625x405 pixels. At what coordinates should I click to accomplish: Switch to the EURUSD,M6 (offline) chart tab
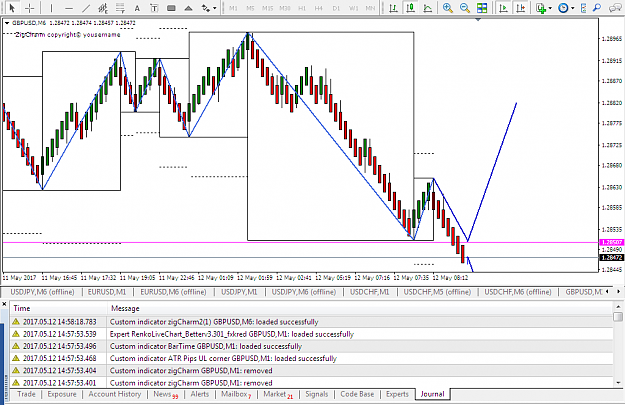tap(173, 292)
